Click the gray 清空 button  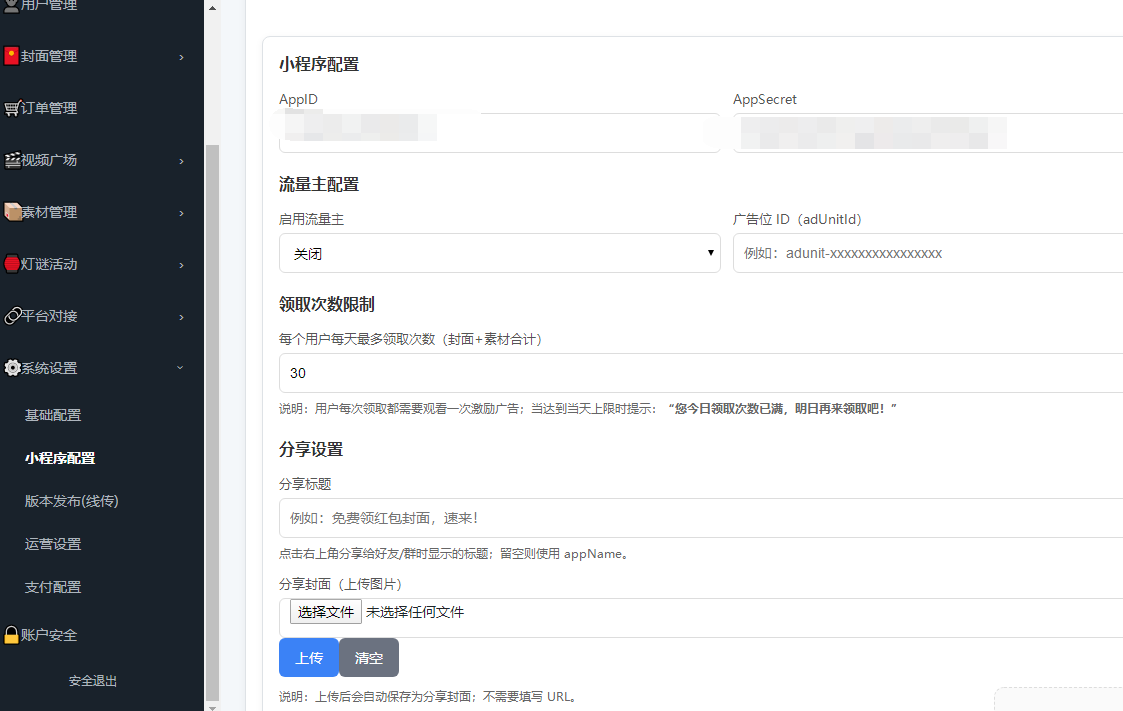369,658
